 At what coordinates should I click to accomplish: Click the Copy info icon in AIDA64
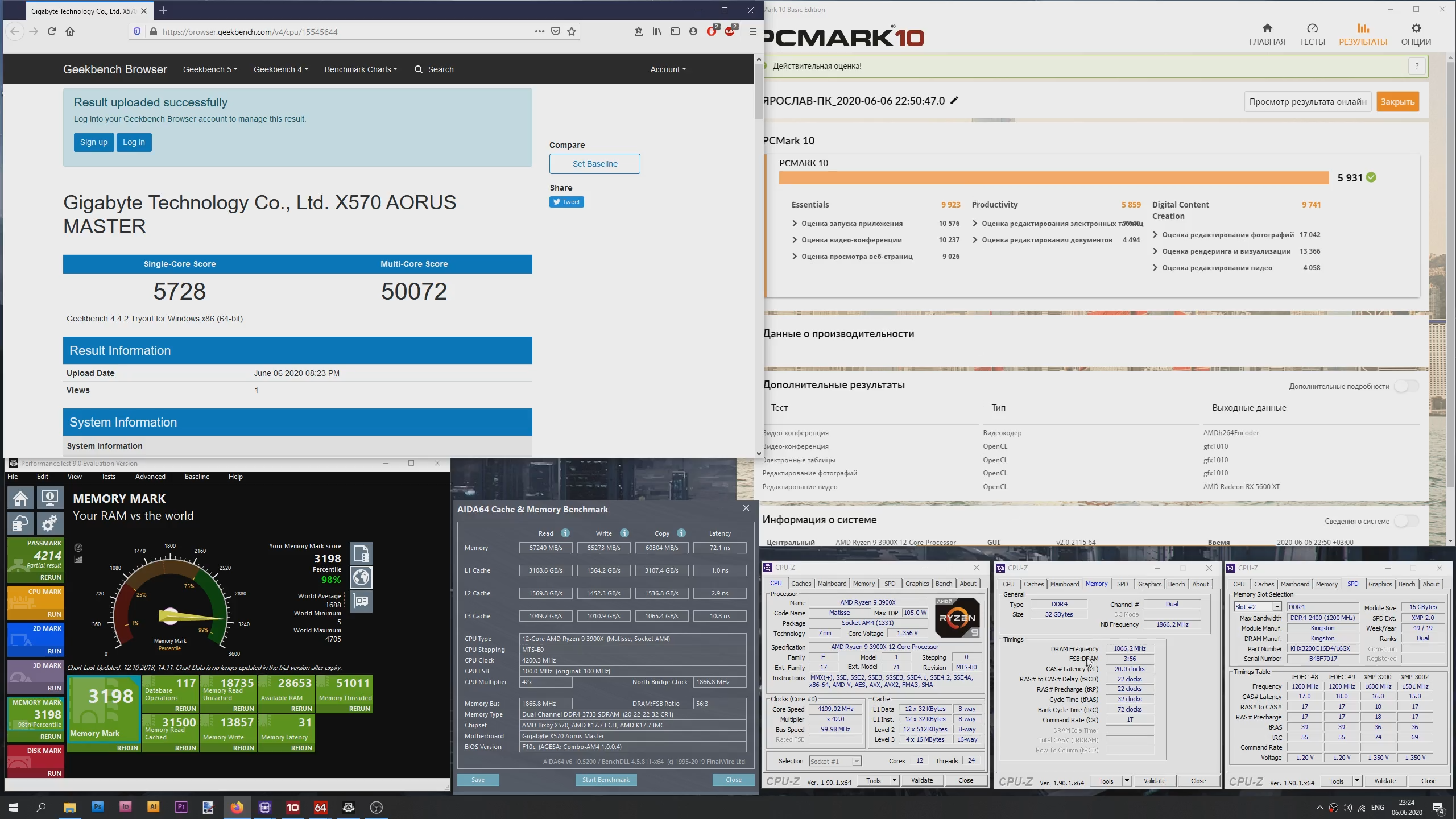pos(681,533)
